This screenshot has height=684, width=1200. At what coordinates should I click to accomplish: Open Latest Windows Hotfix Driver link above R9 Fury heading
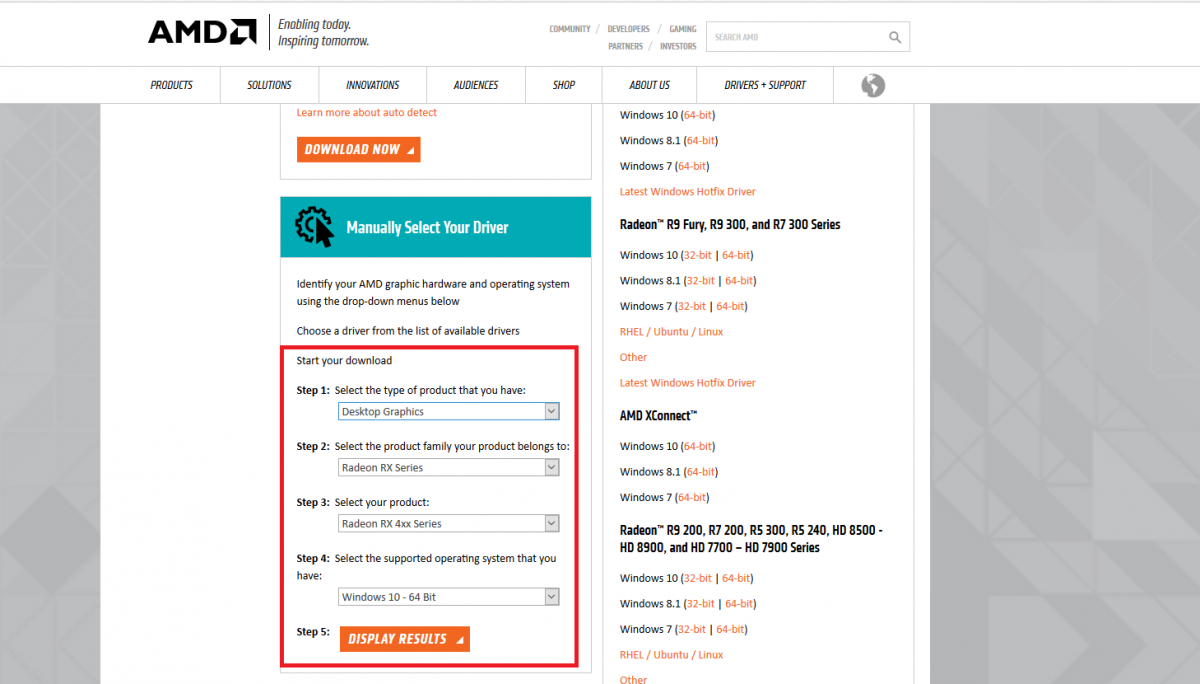pyautogui.click(x=688, y=191)
